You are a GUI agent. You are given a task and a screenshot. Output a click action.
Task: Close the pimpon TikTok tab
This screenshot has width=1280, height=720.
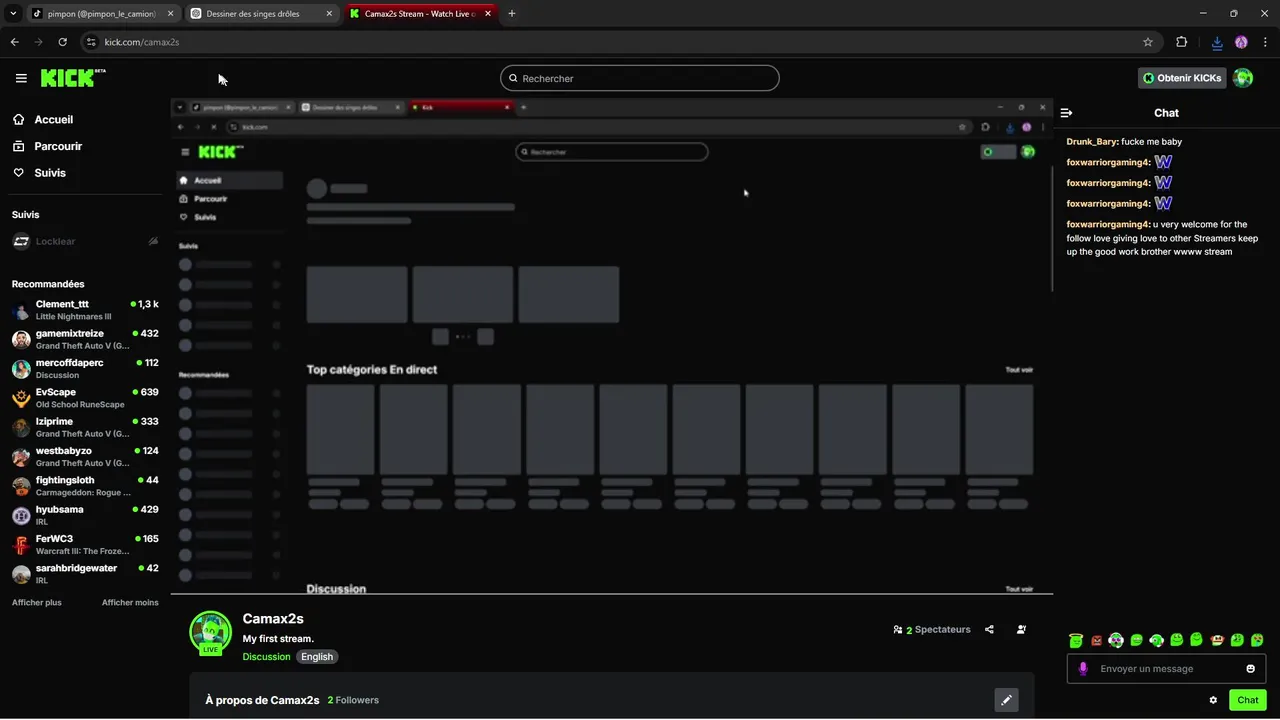pos(170,14)
